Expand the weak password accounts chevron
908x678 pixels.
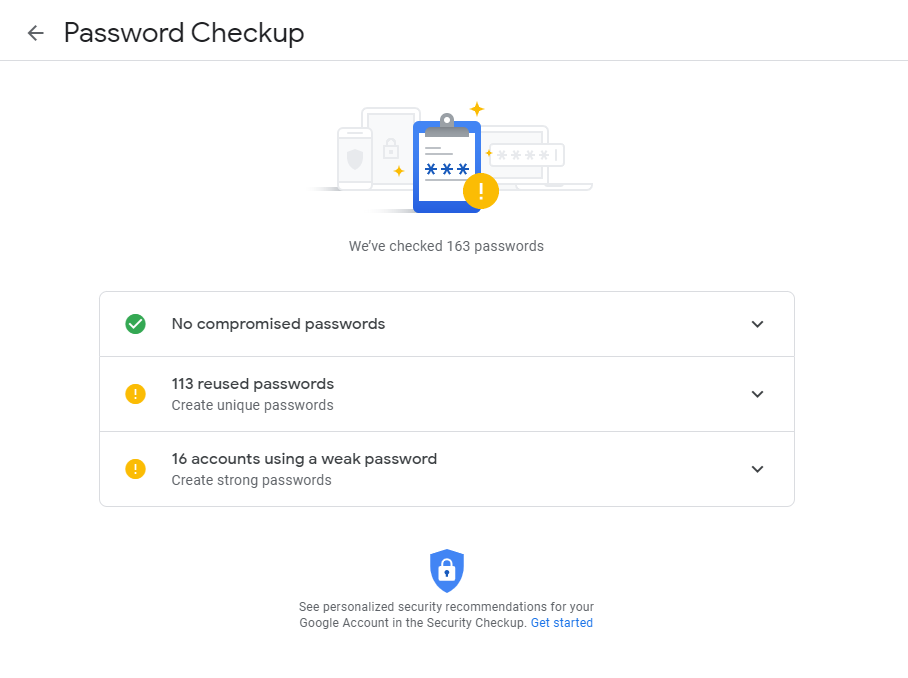757,469
